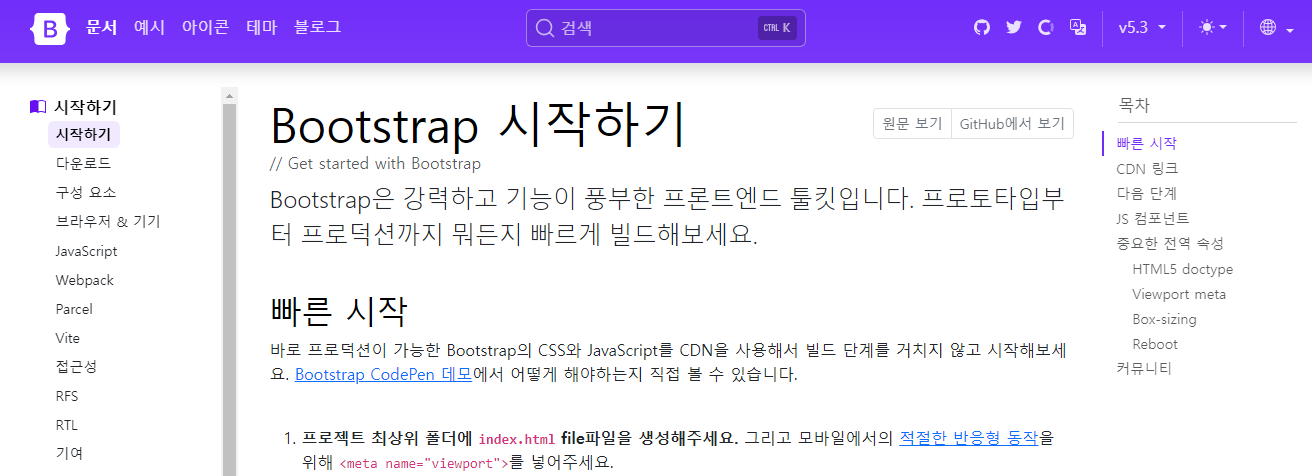This screenshot has height=476, width=1312.
Task: Open 다운로드 in the sidebar
Action: click(x=83, y=163)
